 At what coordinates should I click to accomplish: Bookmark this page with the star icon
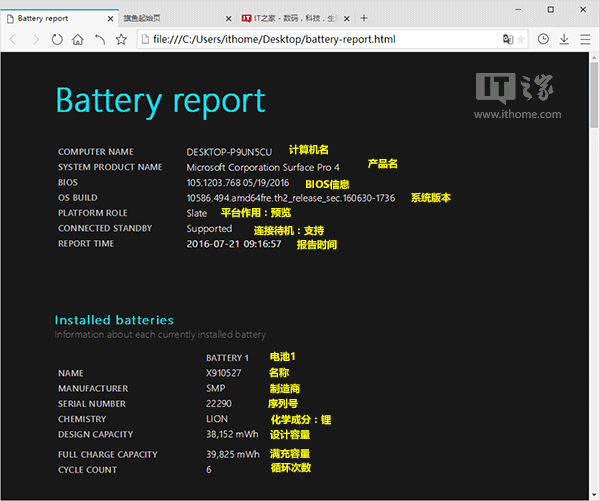[x=121, y=39]
